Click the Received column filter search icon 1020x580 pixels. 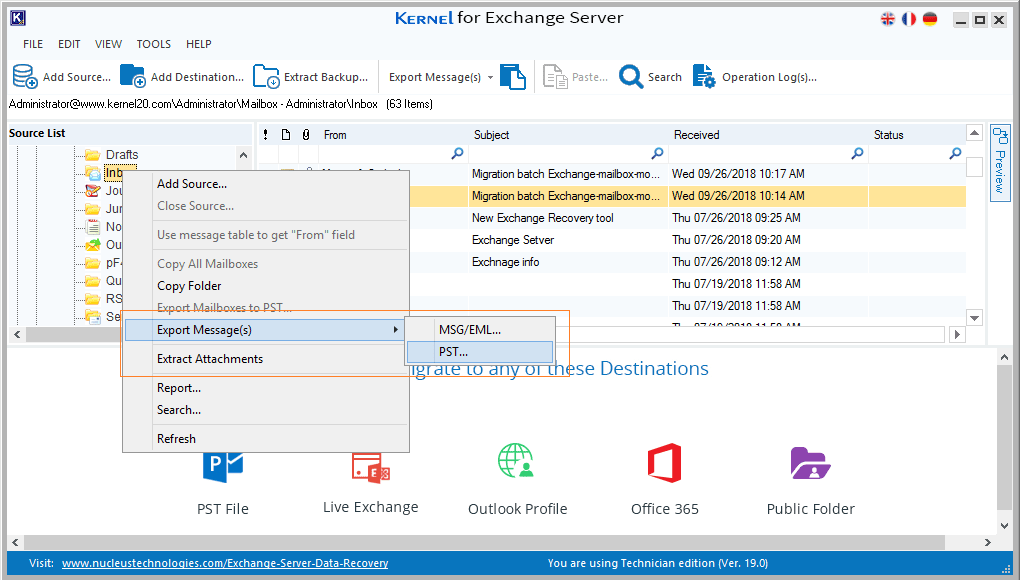pos(858,153)
